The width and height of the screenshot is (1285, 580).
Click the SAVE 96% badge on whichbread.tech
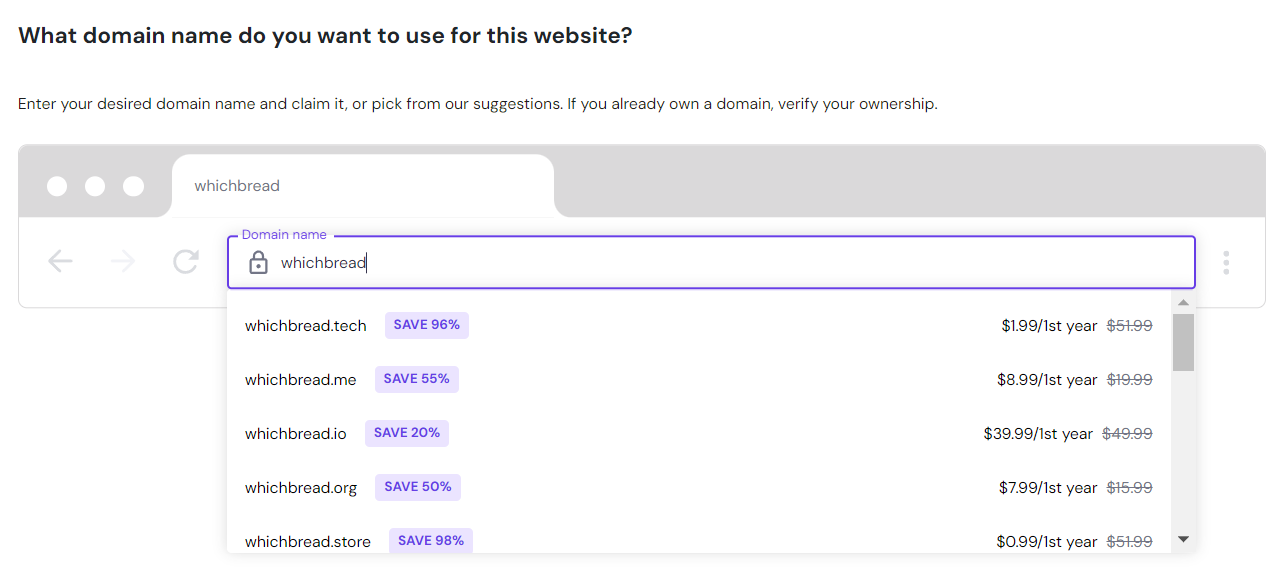click(427, 325)
